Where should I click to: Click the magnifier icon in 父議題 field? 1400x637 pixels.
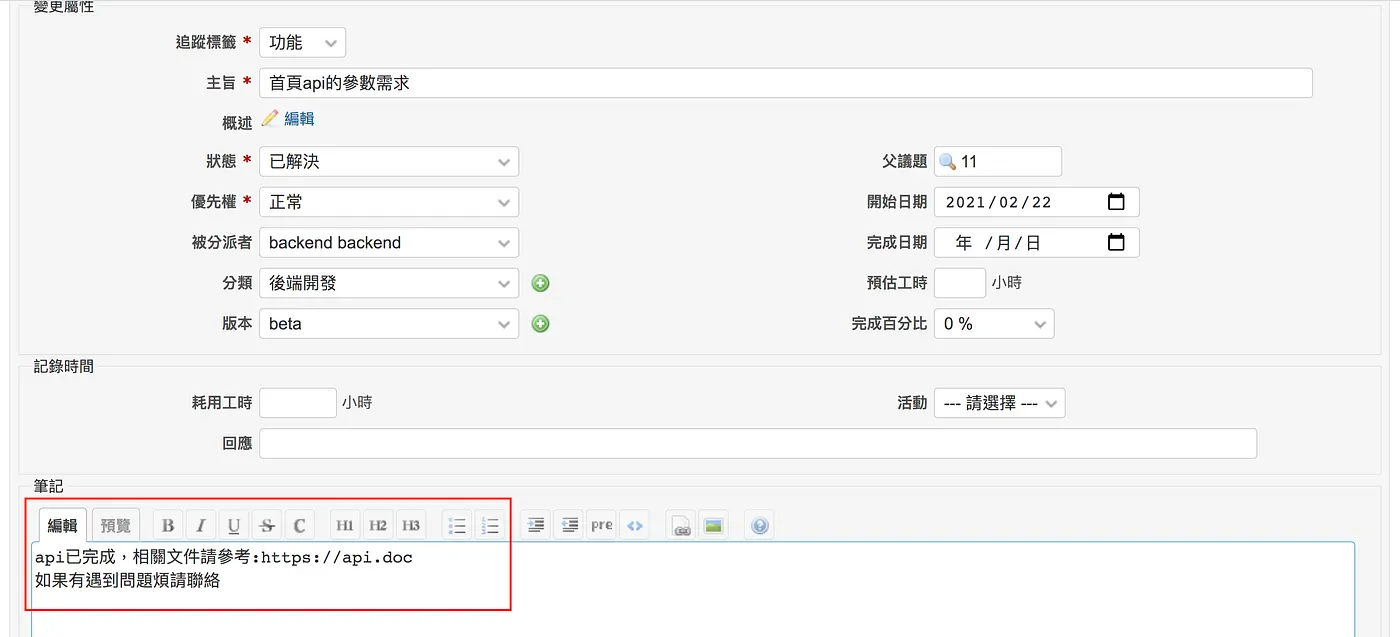[x=948, y=161]
